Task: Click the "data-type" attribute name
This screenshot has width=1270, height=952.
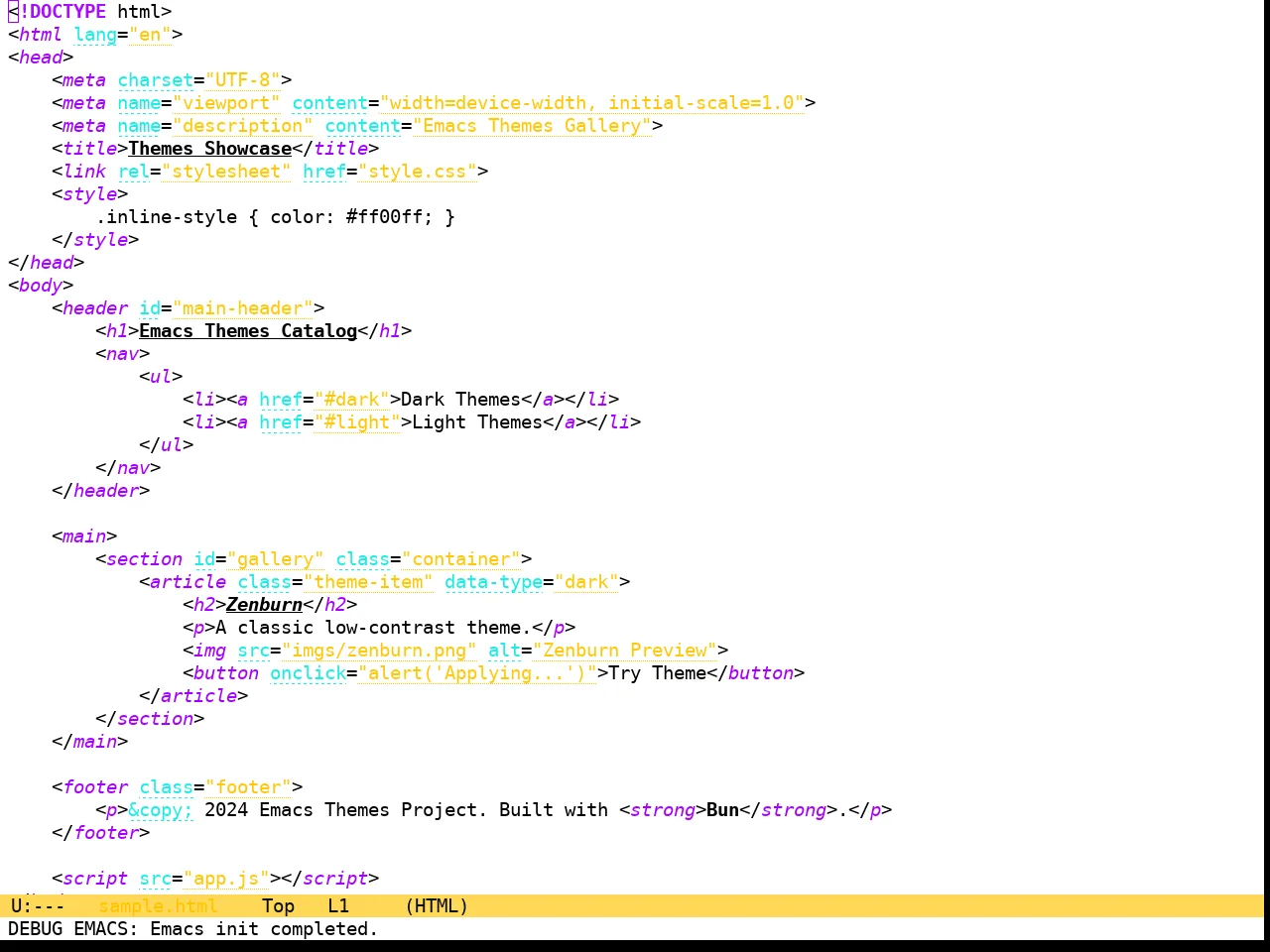Action: click(x=494, y=582)
